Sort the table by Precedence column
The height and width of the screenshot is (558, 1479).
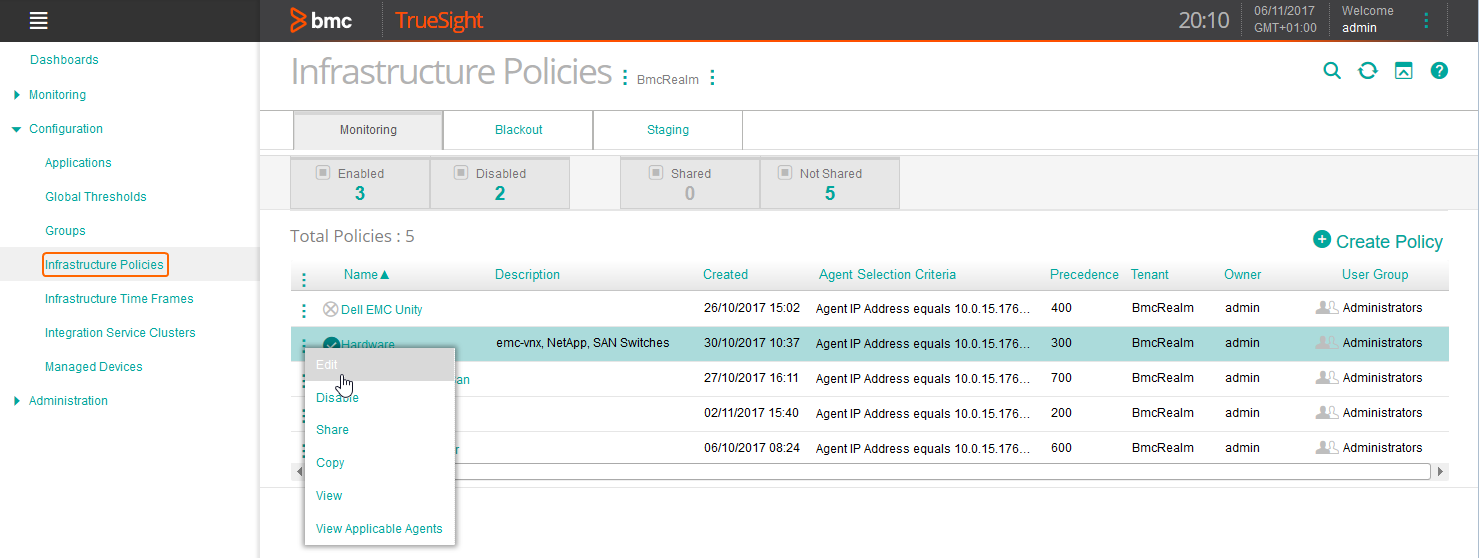click(x=1084, y=275)
